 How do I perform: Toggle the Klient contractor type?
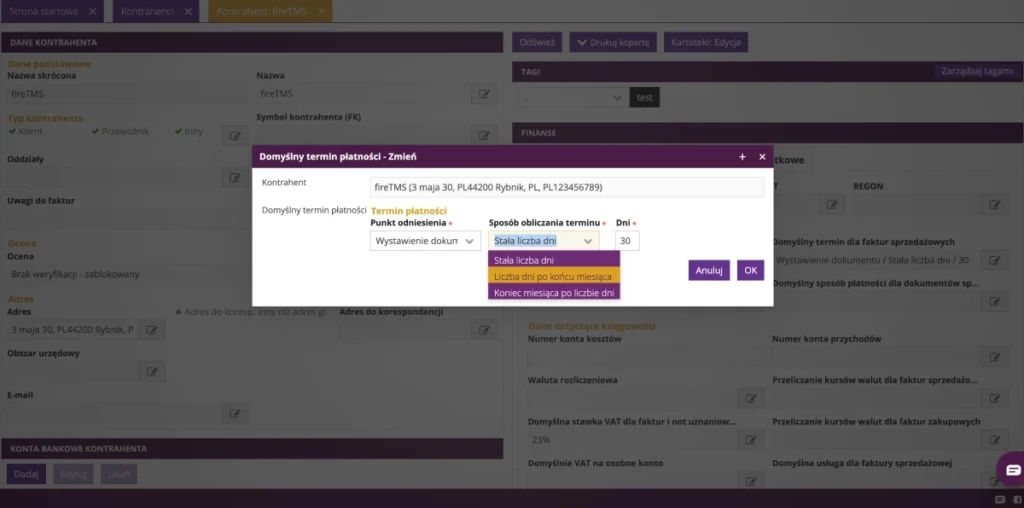pos(25,131)
